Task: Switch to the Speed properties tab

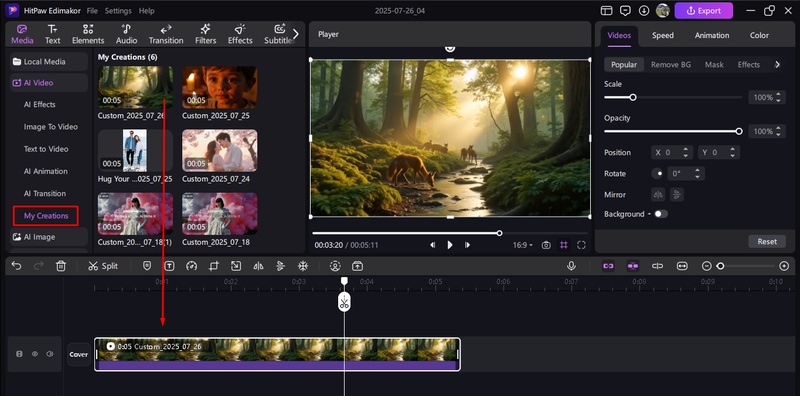Action: (663, 35)
